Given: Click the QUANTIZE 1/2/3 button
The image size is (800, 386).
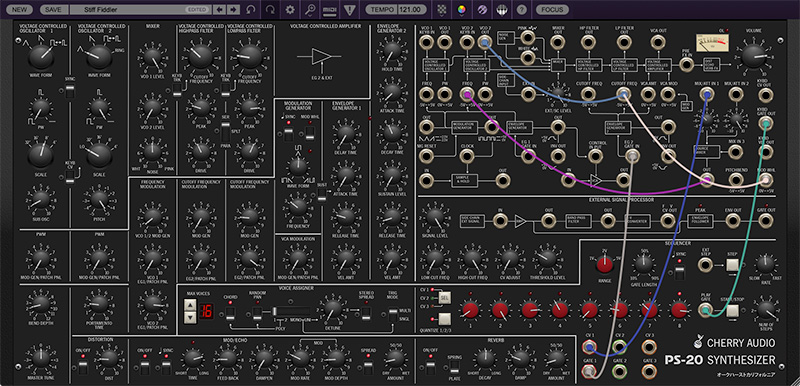Looking at the screenshot, I should click(x=445, y=319).
